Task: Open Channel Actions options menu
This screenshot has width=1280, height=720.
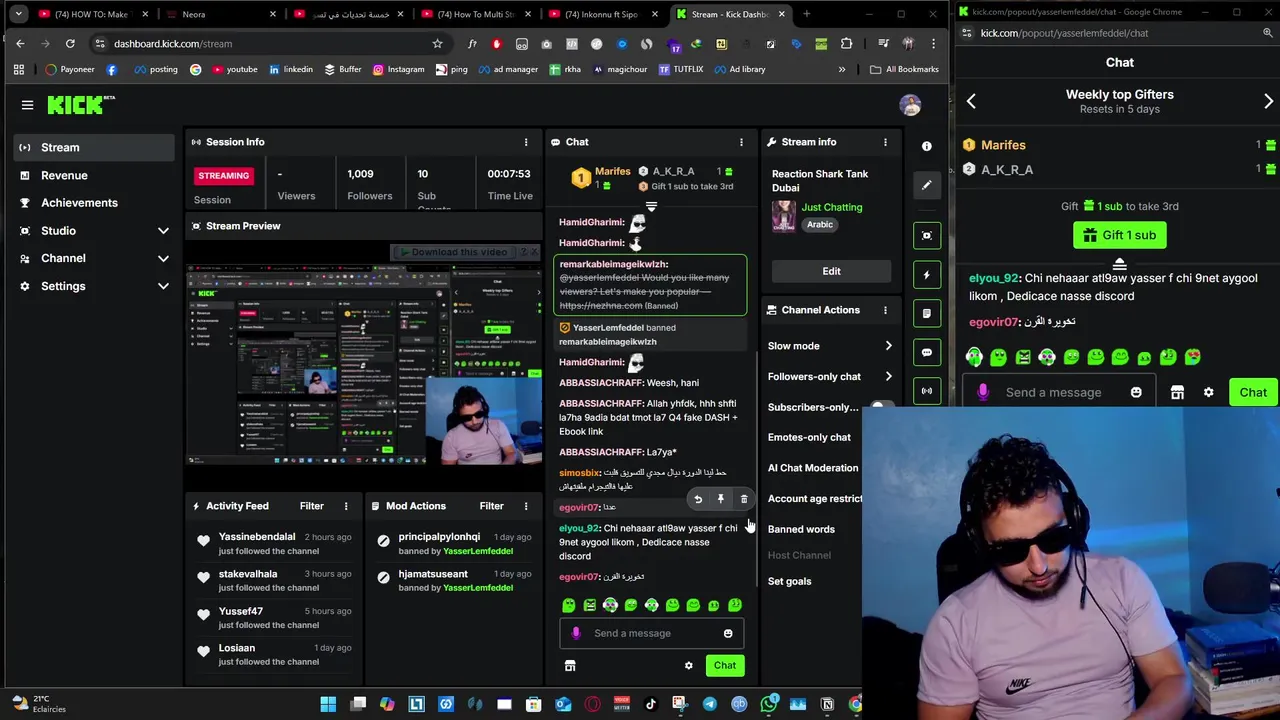Action: point(885,310)
